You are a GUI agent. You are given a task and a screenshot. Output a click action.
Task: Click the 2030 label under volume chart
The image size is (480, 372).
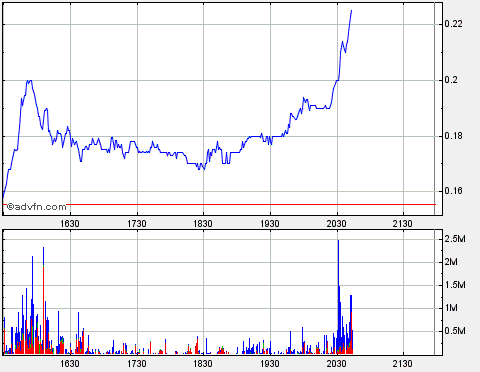[336, 363]
